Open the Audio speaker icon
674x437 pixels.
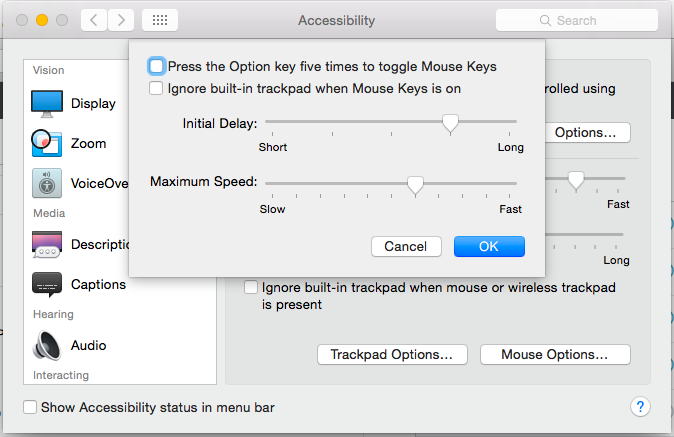click(x=47, y=346)
